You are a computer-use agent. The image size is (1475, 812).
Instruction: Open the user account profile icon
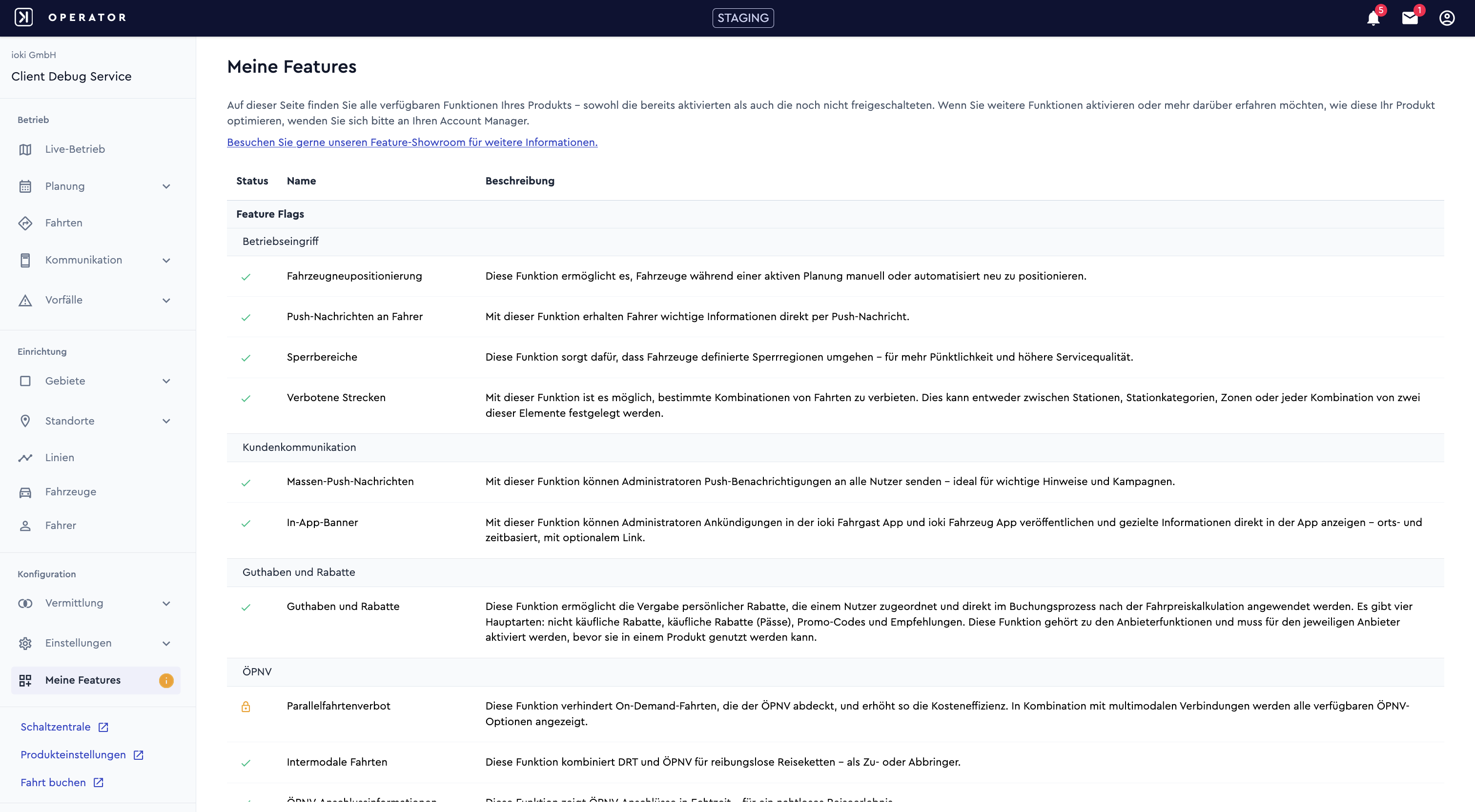1447,19
